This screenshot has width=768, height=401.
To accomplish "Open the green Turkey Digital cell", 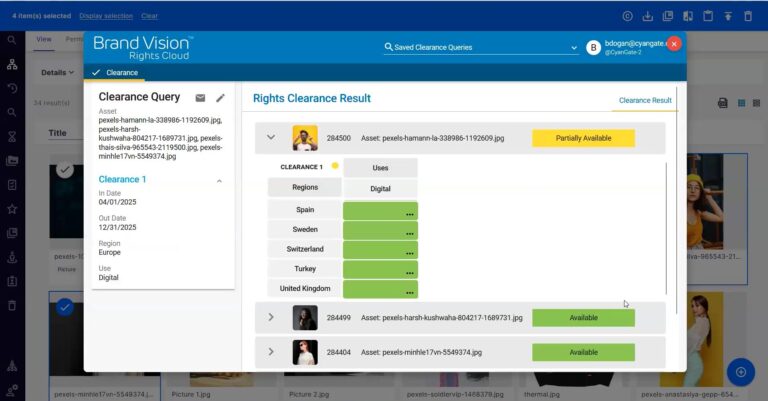I will (380, 269).
